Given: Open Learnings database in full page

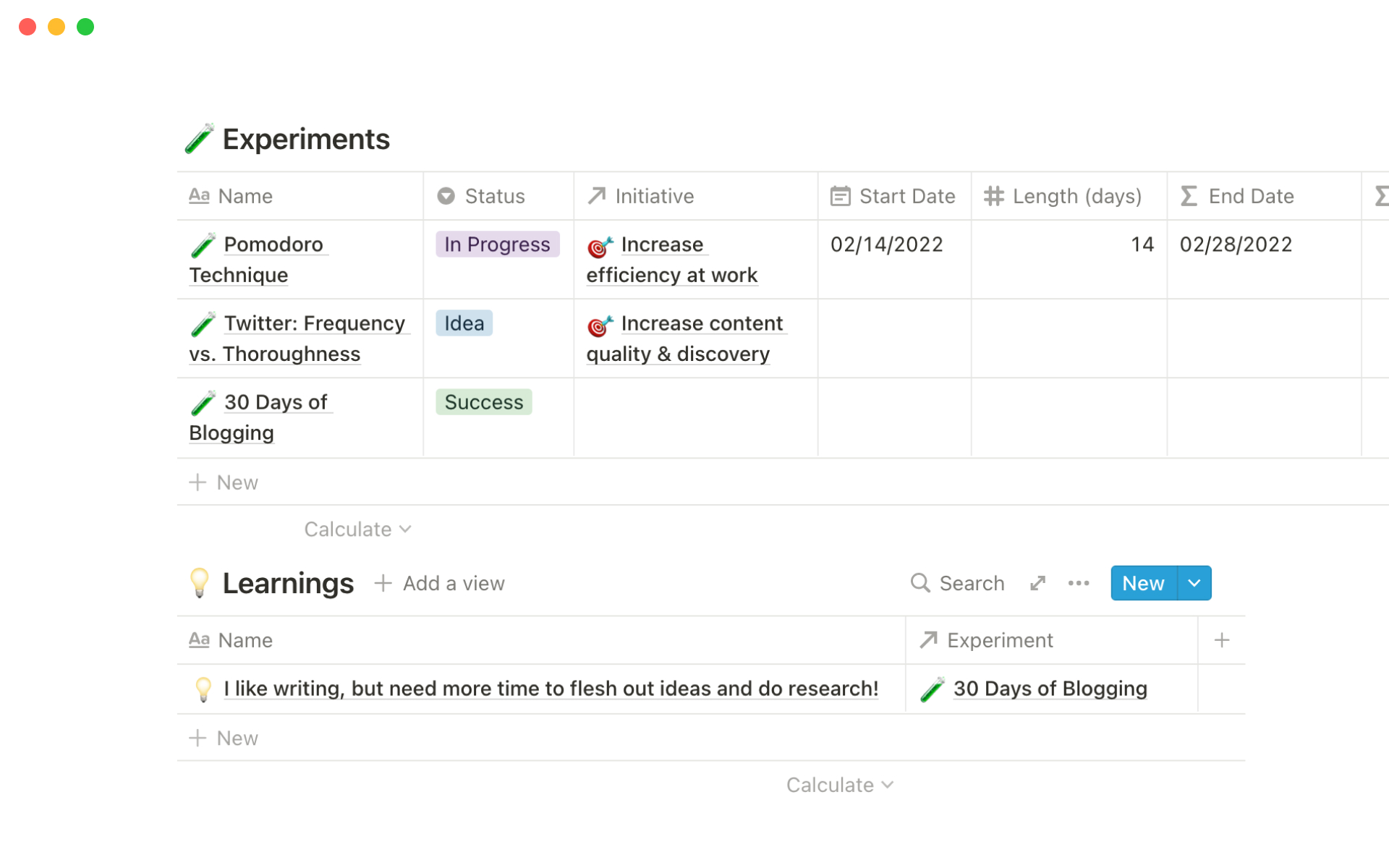Looking at the screenshot, I should (1037, 583).
